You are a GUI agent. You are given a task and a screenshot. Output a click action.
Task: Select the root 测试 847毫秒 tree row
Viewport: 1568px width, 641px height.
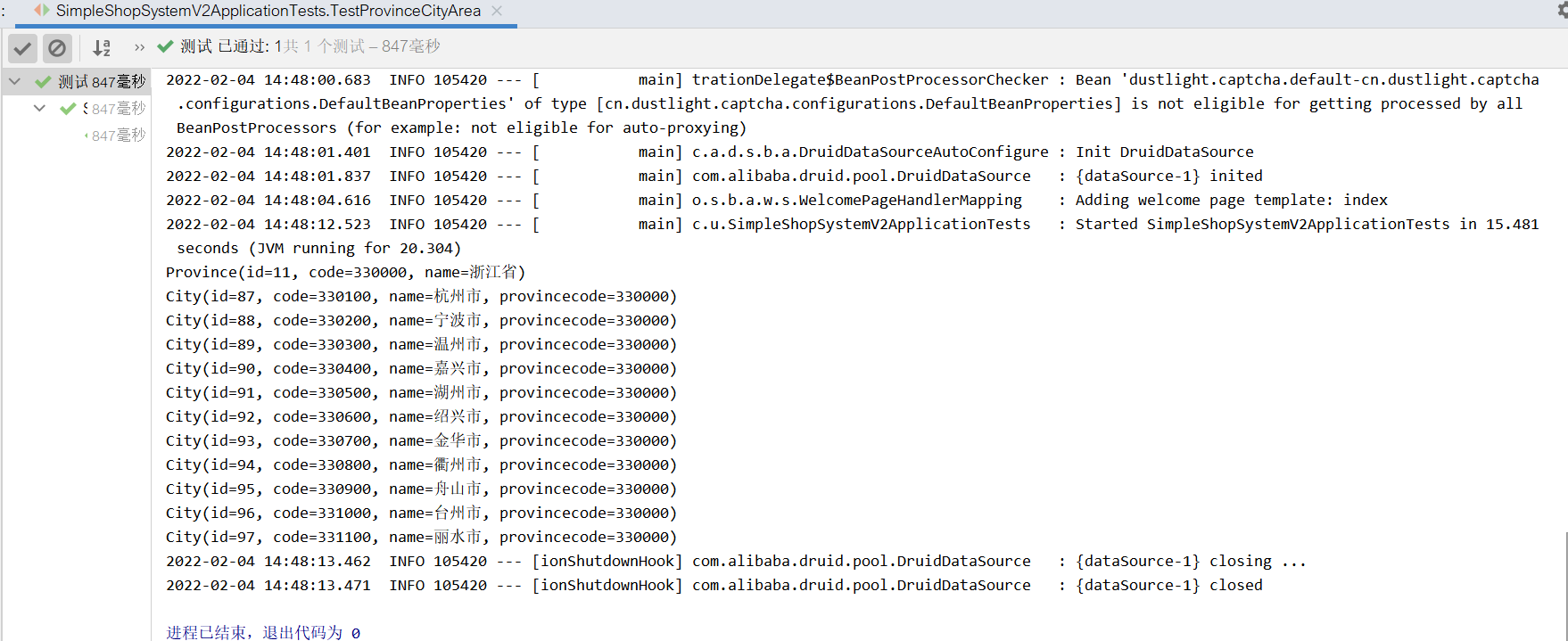(77, 81)
